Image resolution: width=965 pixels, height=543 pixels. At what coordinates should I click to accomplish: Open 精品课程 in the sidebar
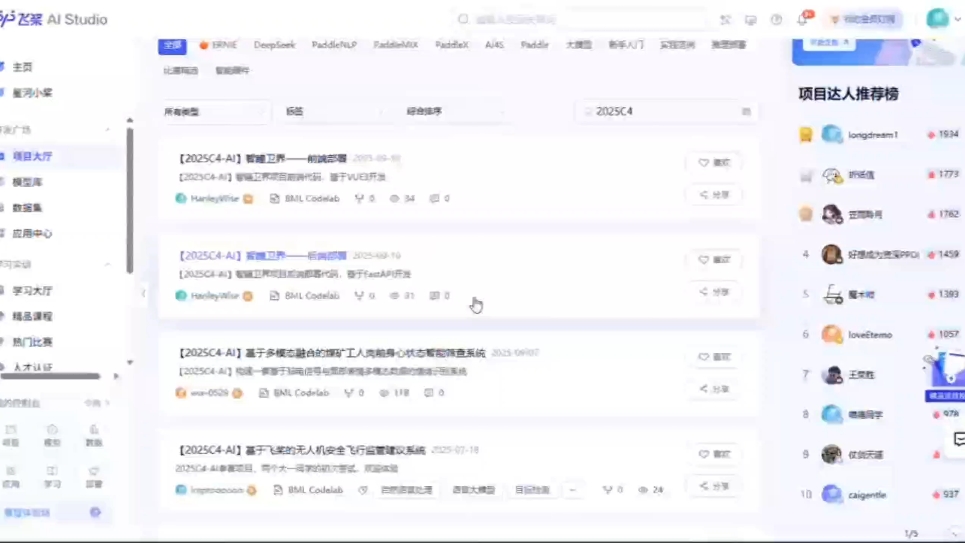tap(33, 316)
